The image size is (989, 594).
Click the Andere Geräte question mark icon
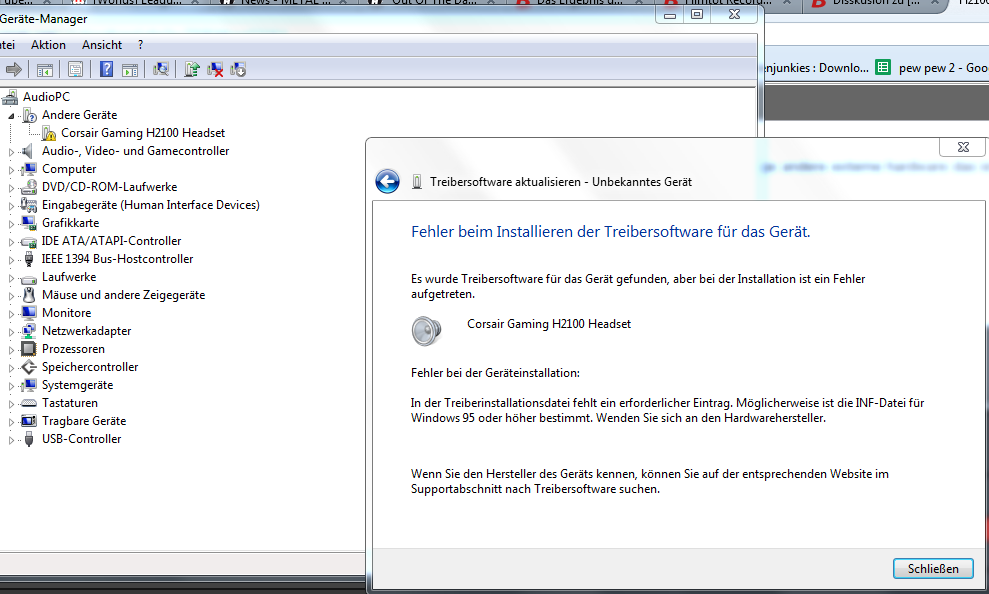pyautogui.click(x=29, y=115)
